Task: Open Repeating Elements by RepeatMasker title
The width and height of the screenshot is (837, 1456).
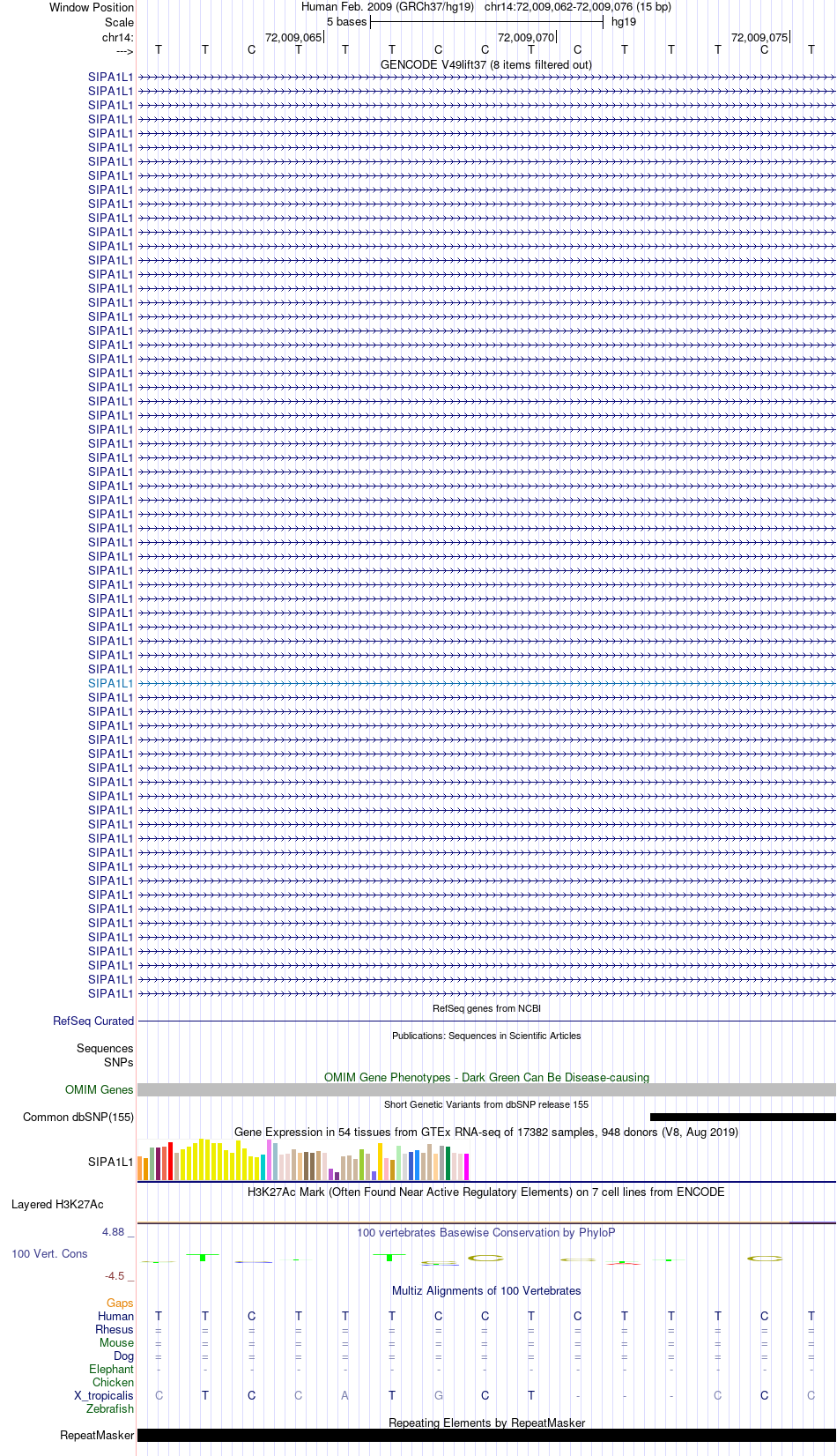Action: tap(486, 1423)
